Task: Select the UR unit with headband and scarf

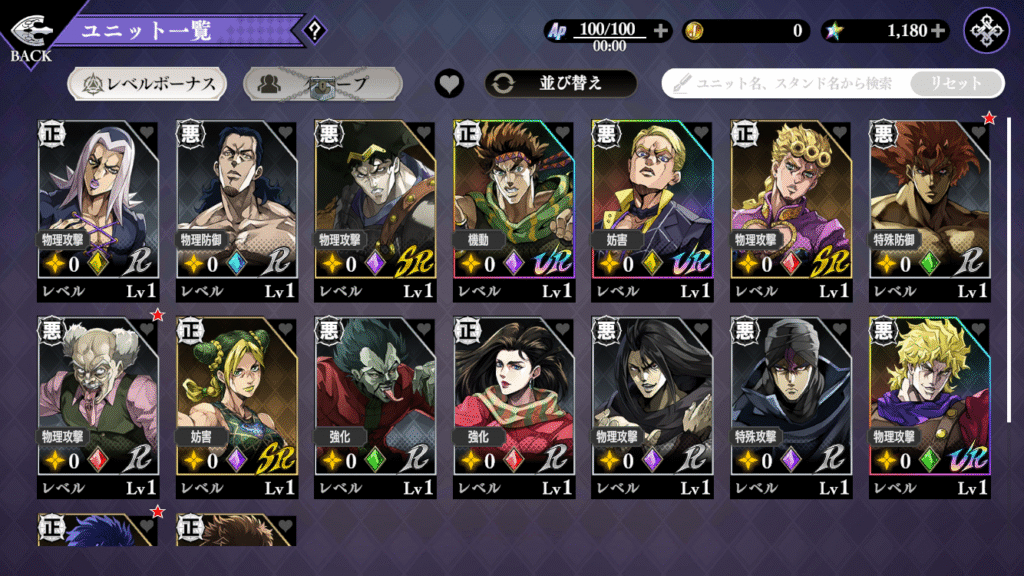Action: point(514,210)
